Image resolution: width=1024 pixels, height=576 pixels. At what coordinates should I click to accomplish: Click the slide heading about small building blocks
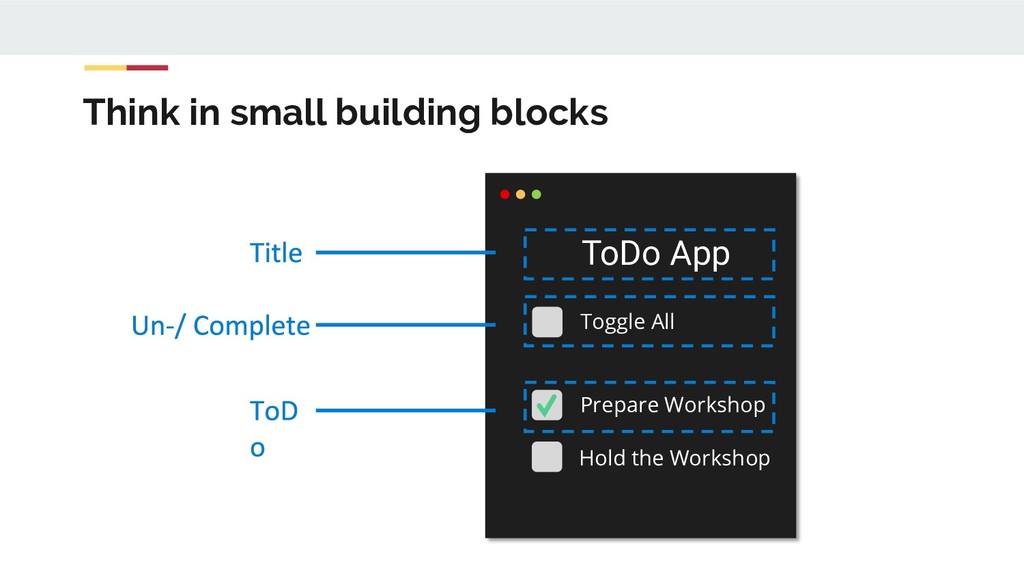coord(345,113)
